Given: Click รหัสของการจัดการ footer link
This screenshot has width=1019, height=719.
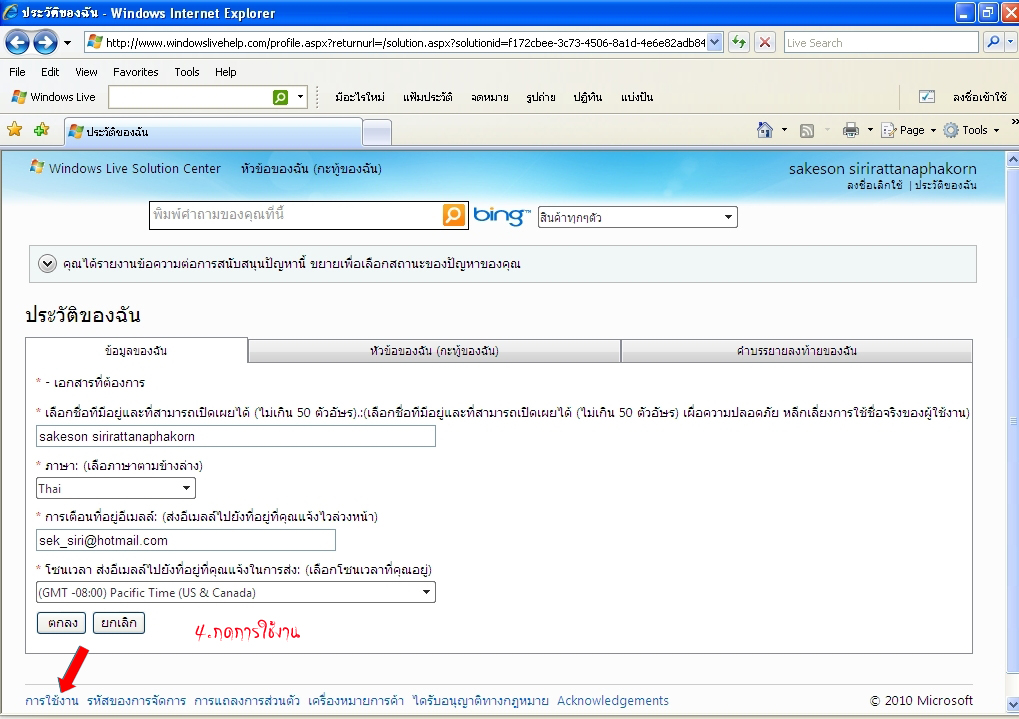Looking at the screenshot, I should (136, 701).
